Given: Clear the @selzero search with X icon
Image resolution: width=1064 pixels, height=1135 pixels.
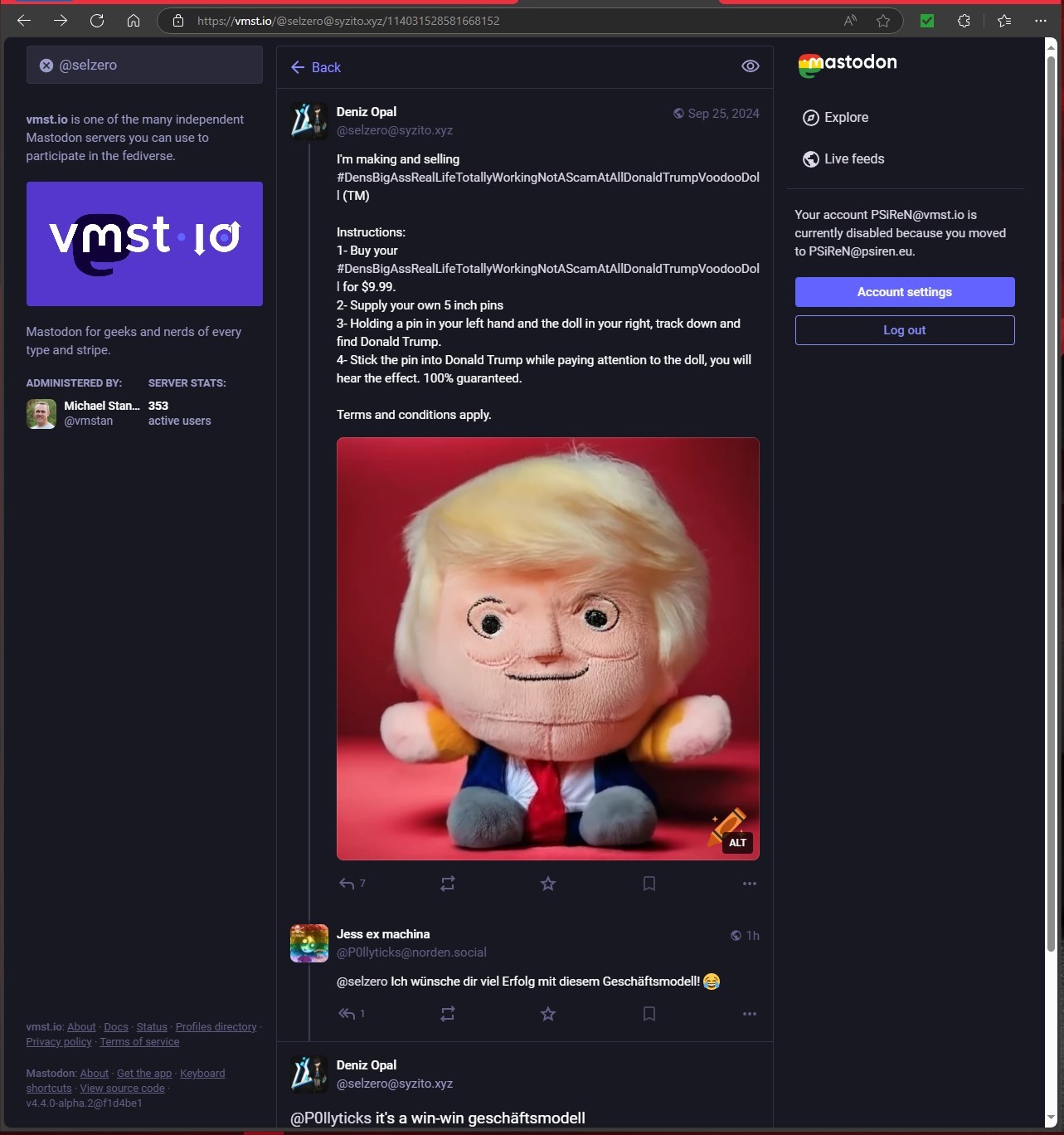Looking at the screenshot, I should pos(46,66).
